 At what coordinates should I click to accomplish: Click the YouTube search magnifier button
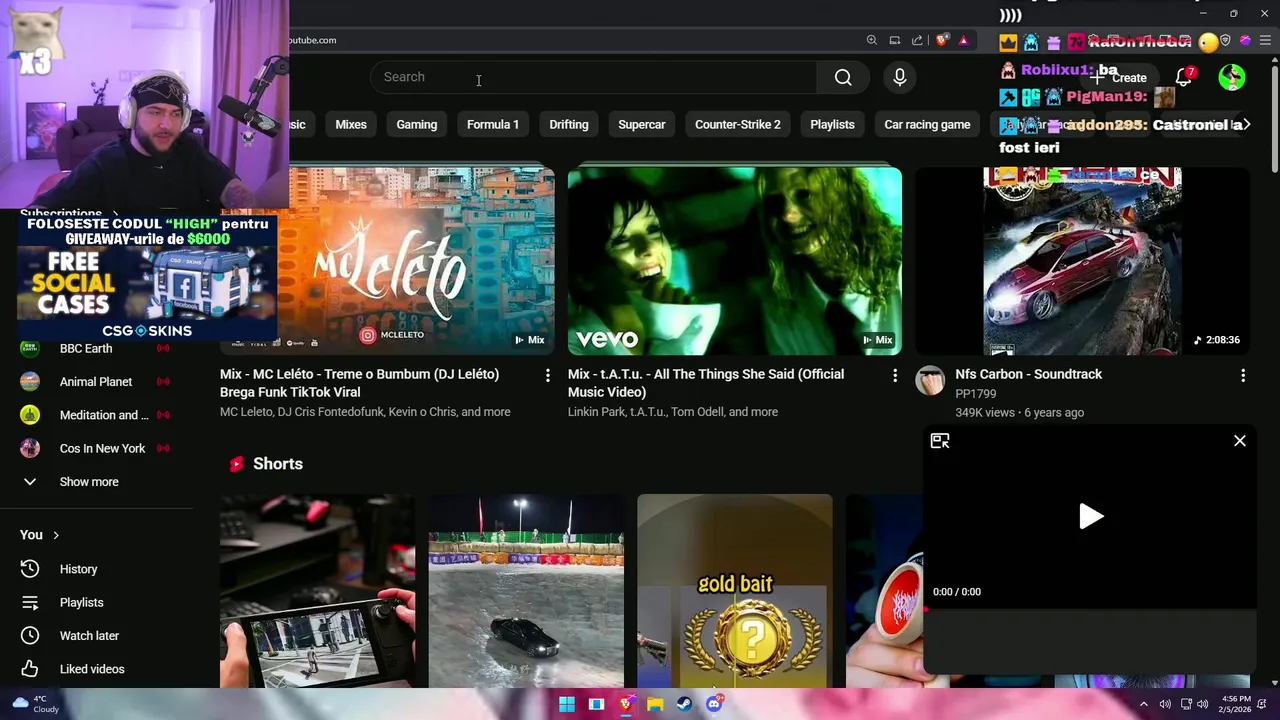tap(843, 77)
